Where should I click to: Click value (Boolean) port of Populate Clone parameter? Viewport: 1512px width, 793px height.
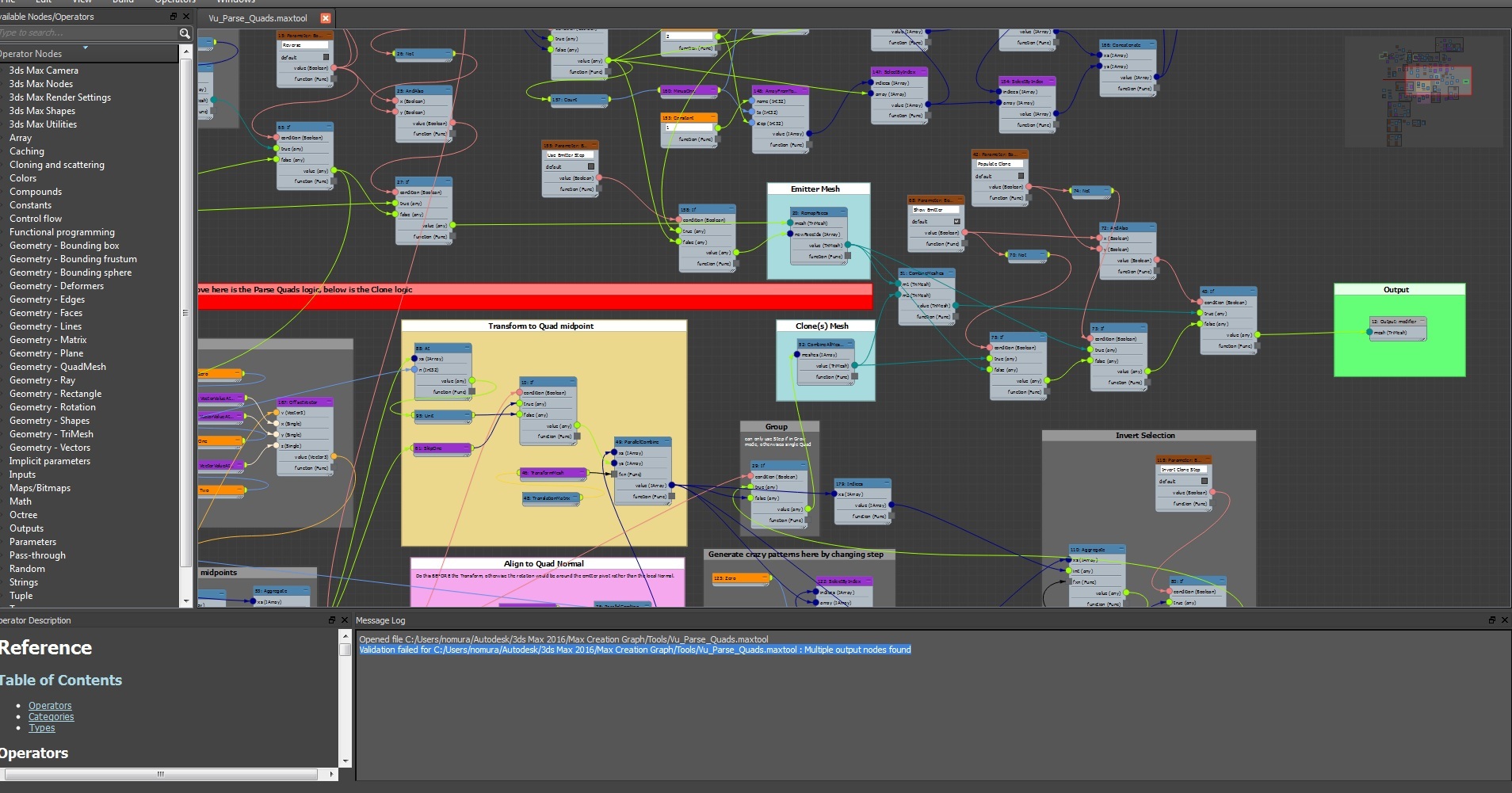(x=1029, y=187)
